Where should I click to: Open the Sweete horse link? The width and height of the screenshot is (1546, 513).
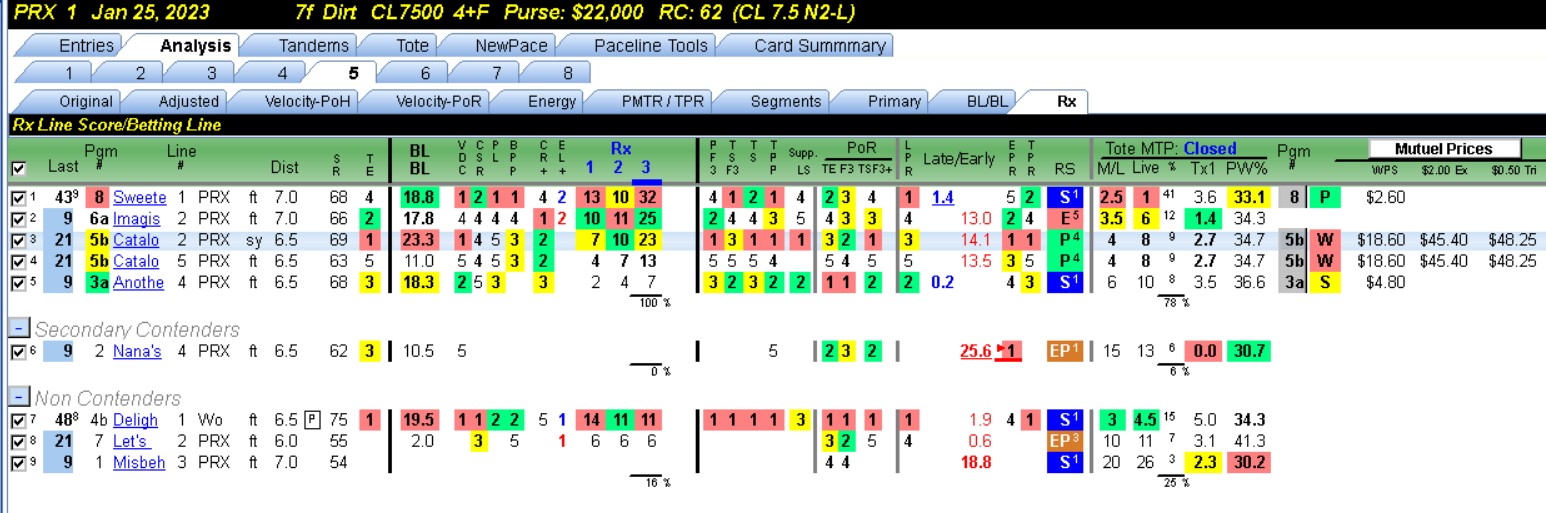pyautogui.click(x=139, y=198)
